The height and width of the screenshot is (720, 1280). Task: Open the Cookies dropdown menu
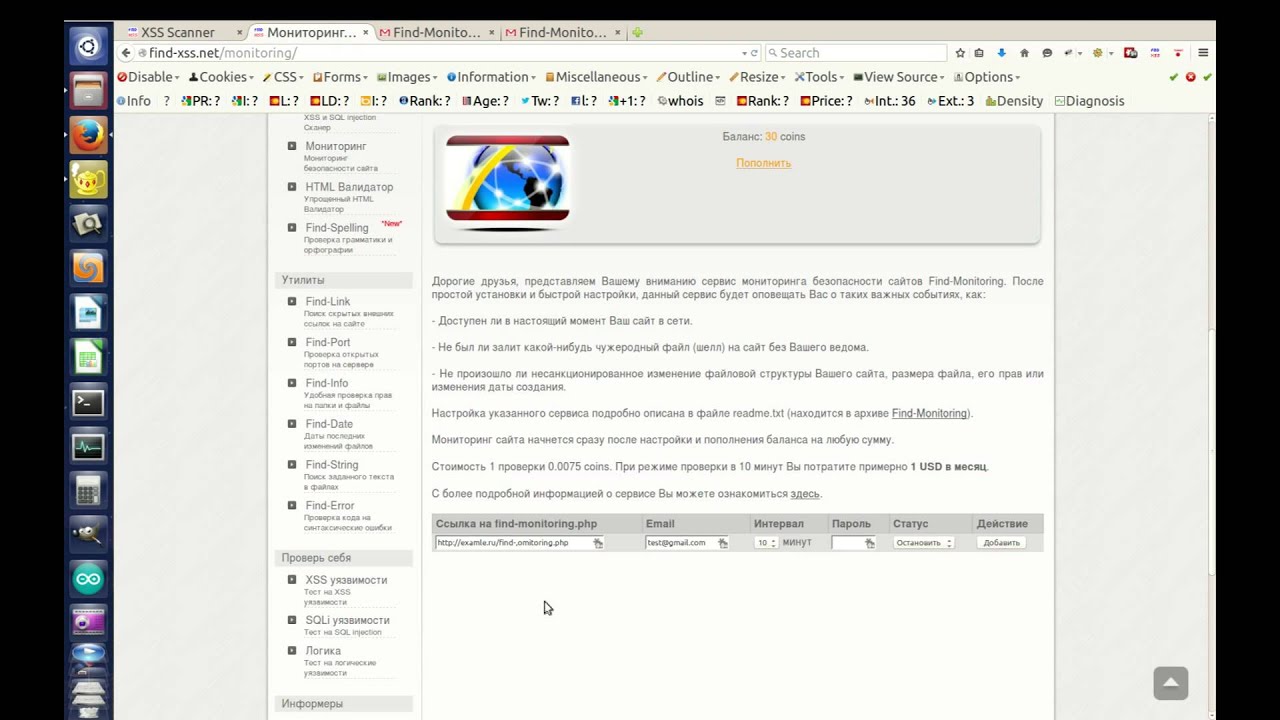click(222, 77)
